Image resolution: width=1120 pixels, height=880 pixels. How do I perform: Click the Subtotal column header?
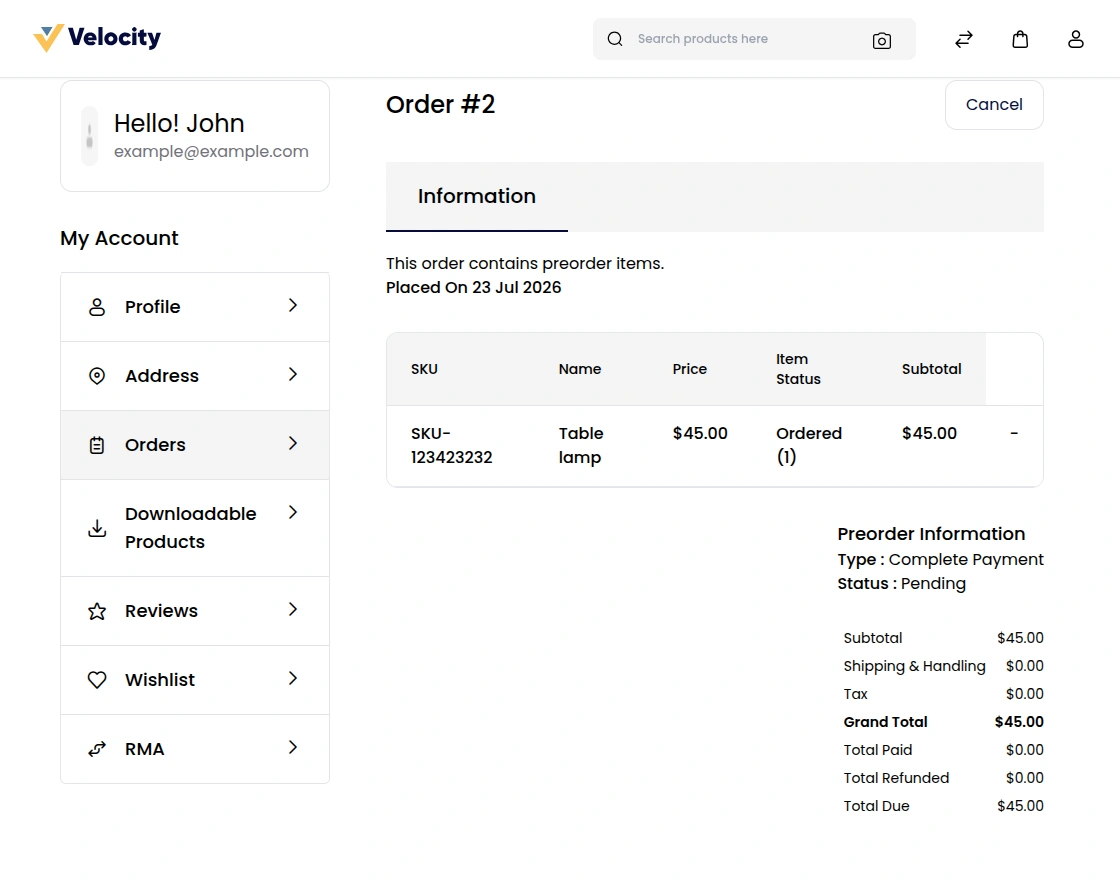[931, 369]
